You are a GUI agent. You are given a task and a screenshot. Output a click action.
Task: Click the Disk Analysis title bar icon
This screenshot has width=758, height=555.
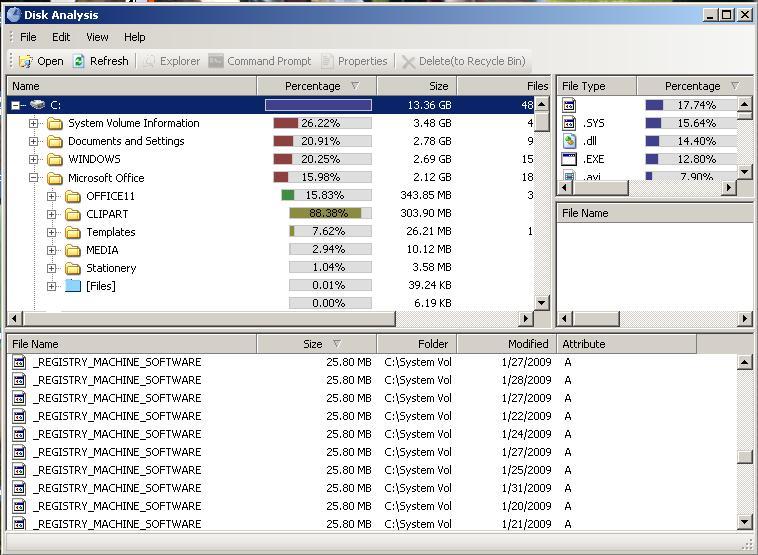click(x=14, y=15)
